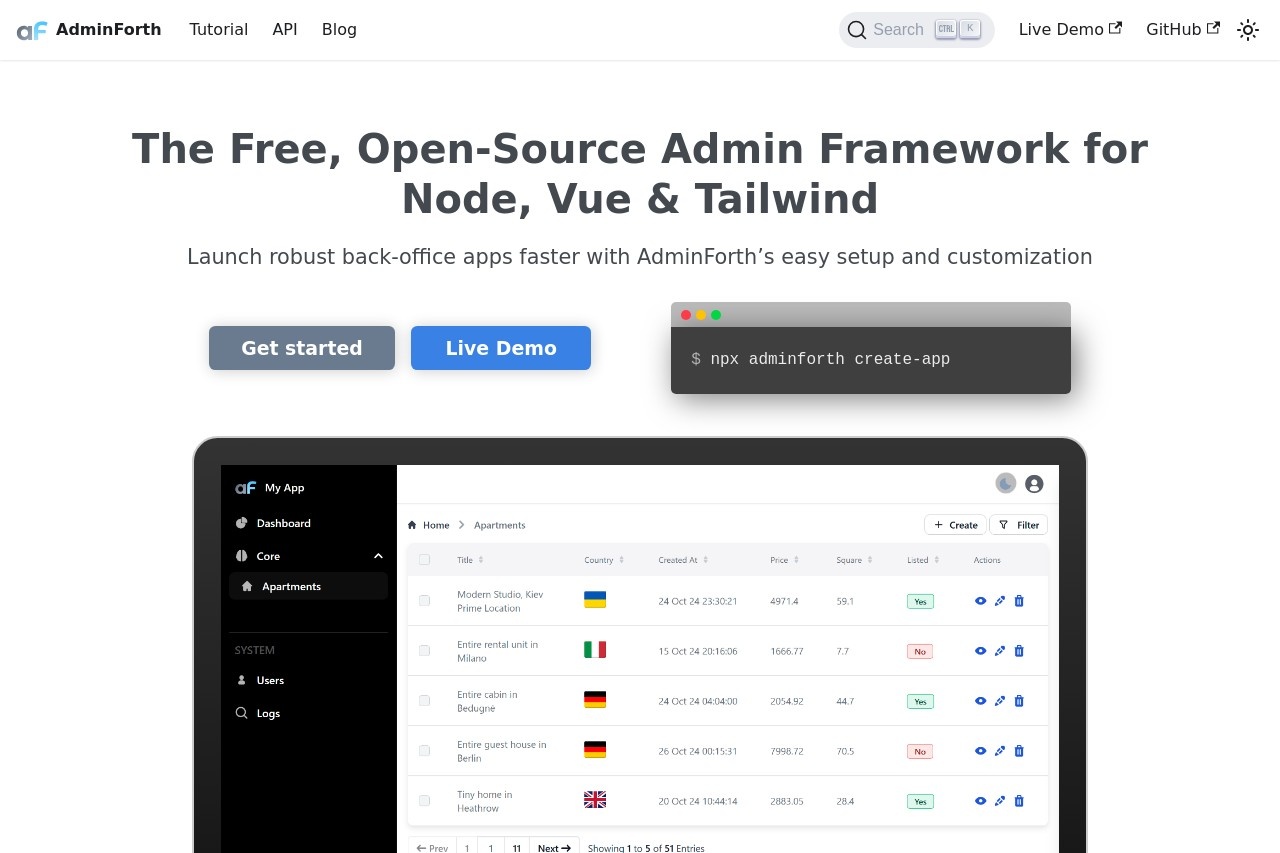The width and height of the screenshot is (1280, 853).
Task: Click the green dot in terminal window
Action: (716, 315)
